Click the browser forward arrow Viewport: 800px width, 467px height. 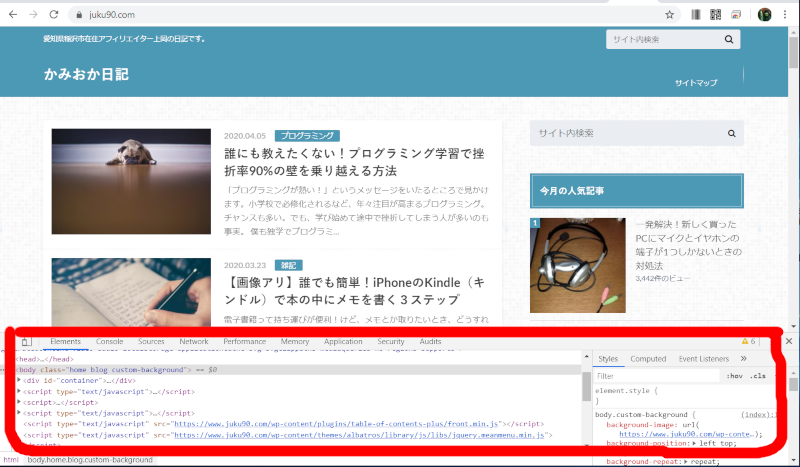[33, 15]
